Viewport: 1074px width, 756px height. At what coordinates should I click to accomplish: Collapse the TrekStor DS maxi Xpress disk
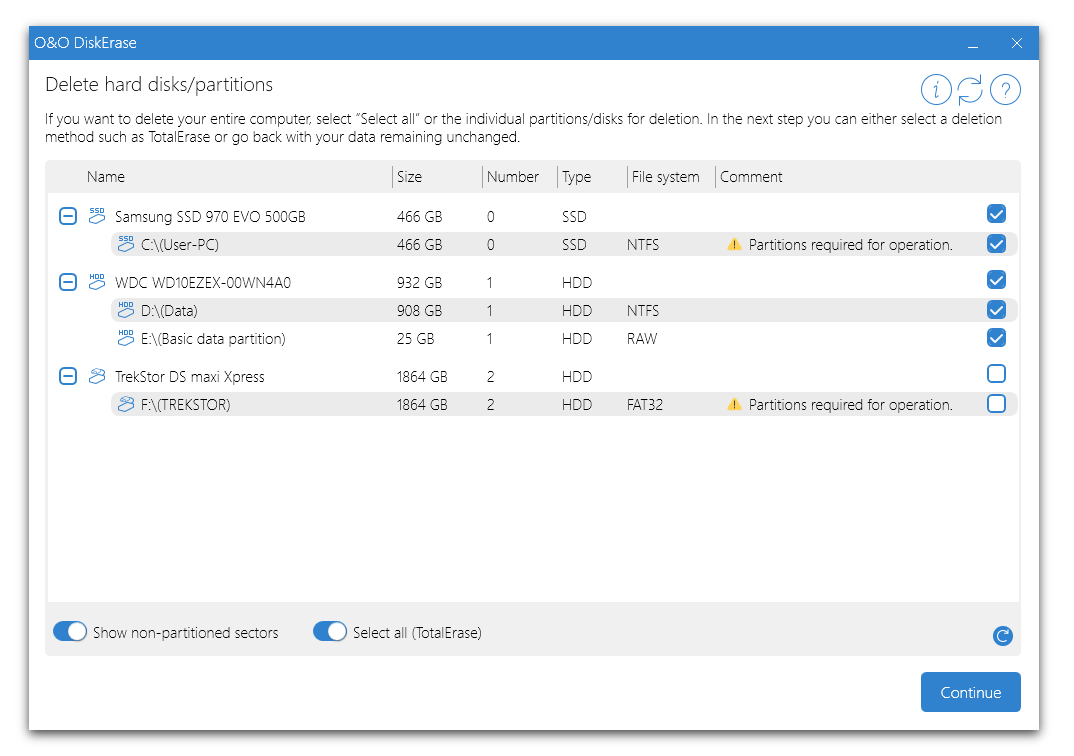[x=68, y=376]
